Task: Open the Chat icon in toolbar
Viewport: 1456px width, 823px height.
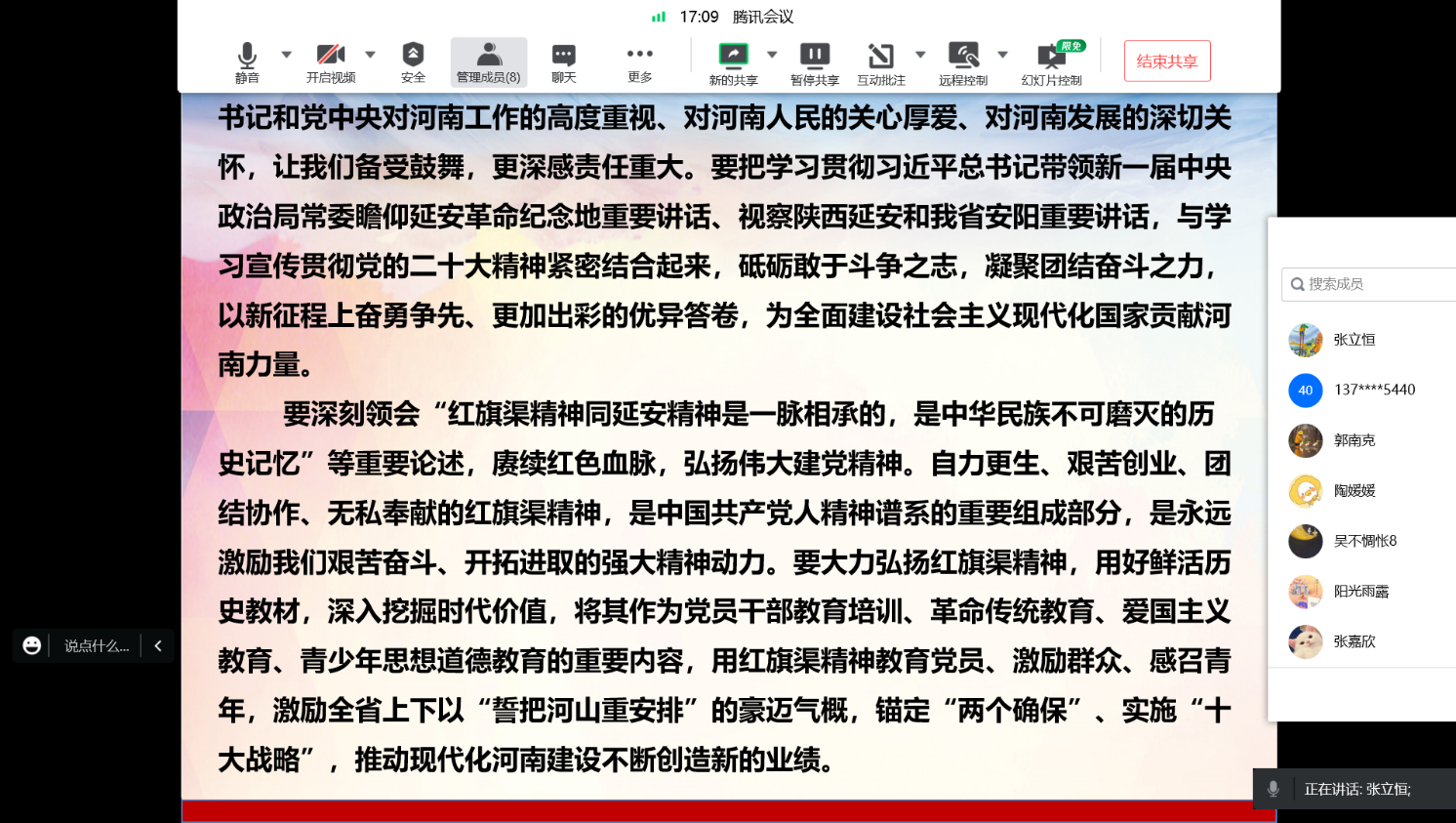Action: (x=564, y=62)
